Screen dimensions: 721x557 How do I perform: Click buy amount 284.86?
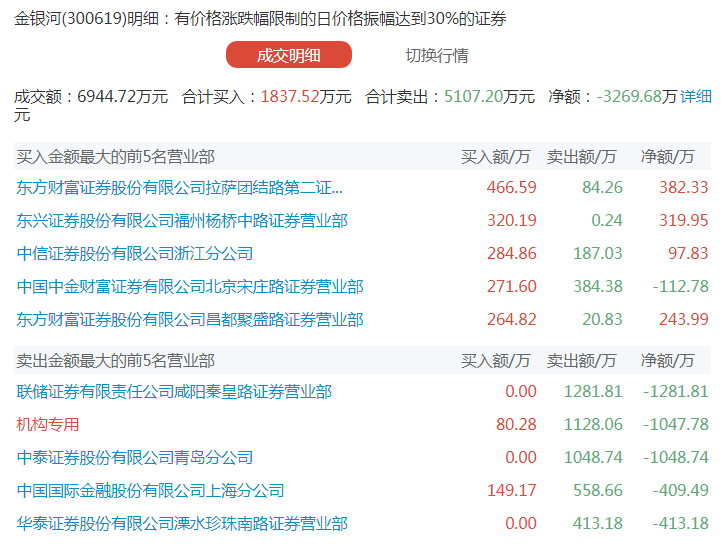coord(511,253)
